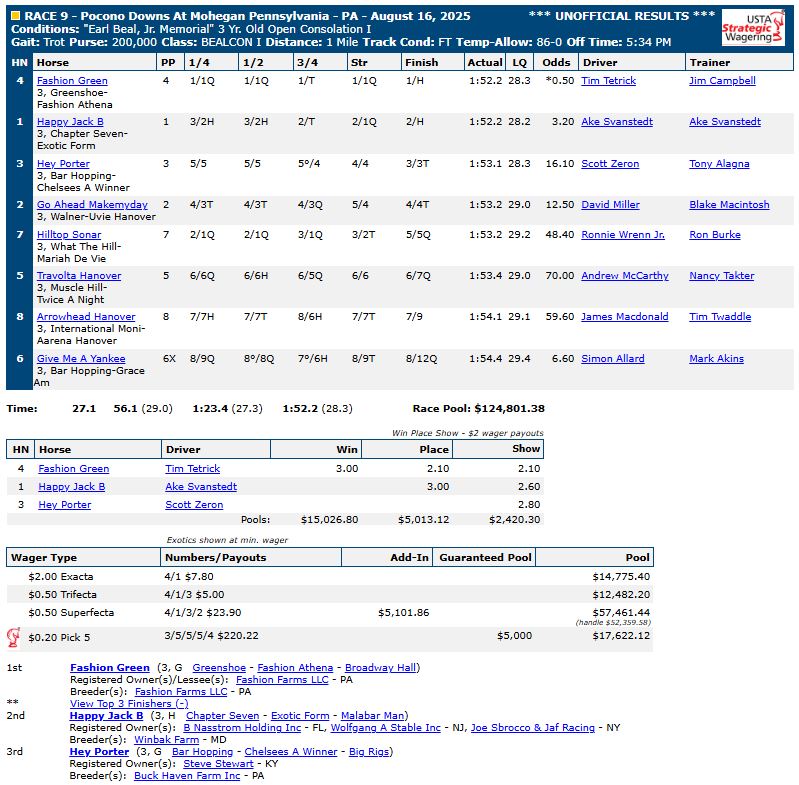The image size is (799, 785).
Task: Open Hey Porter in the payouts table
Action: point(64,505)
